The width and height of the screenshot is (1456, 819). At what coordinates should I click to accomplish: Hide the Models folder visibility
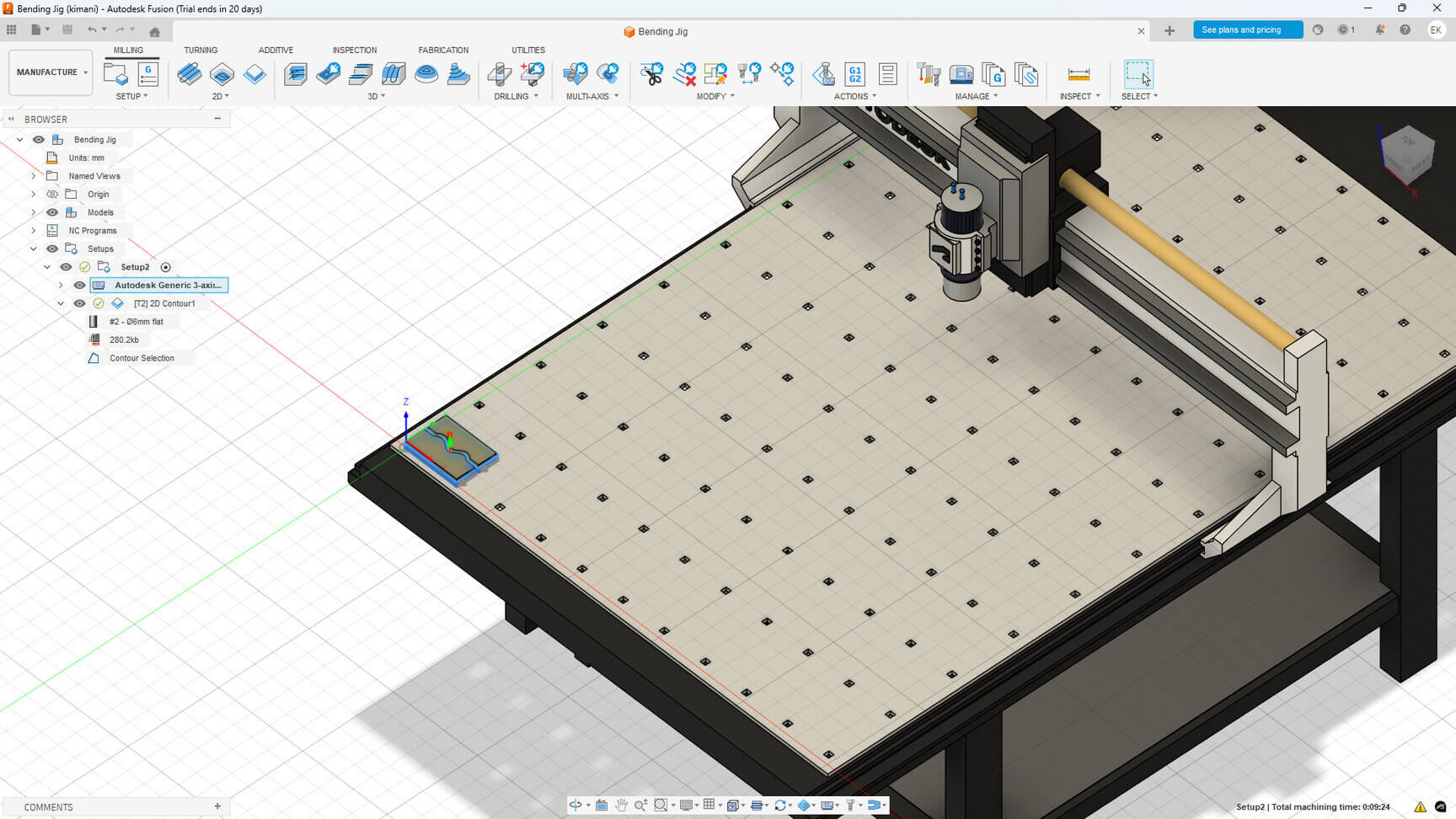pyautogui.click(x=52, y=212)
